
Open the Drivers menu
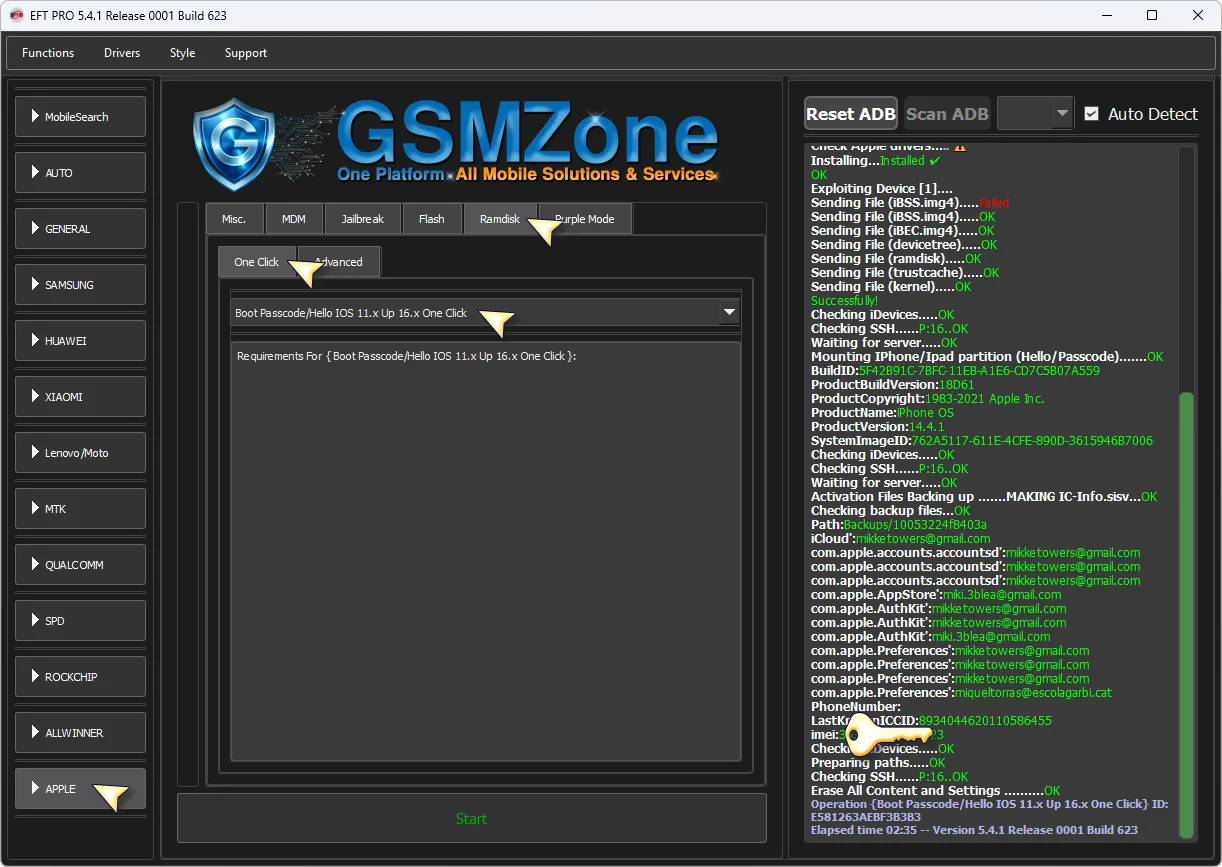[122, 53]
